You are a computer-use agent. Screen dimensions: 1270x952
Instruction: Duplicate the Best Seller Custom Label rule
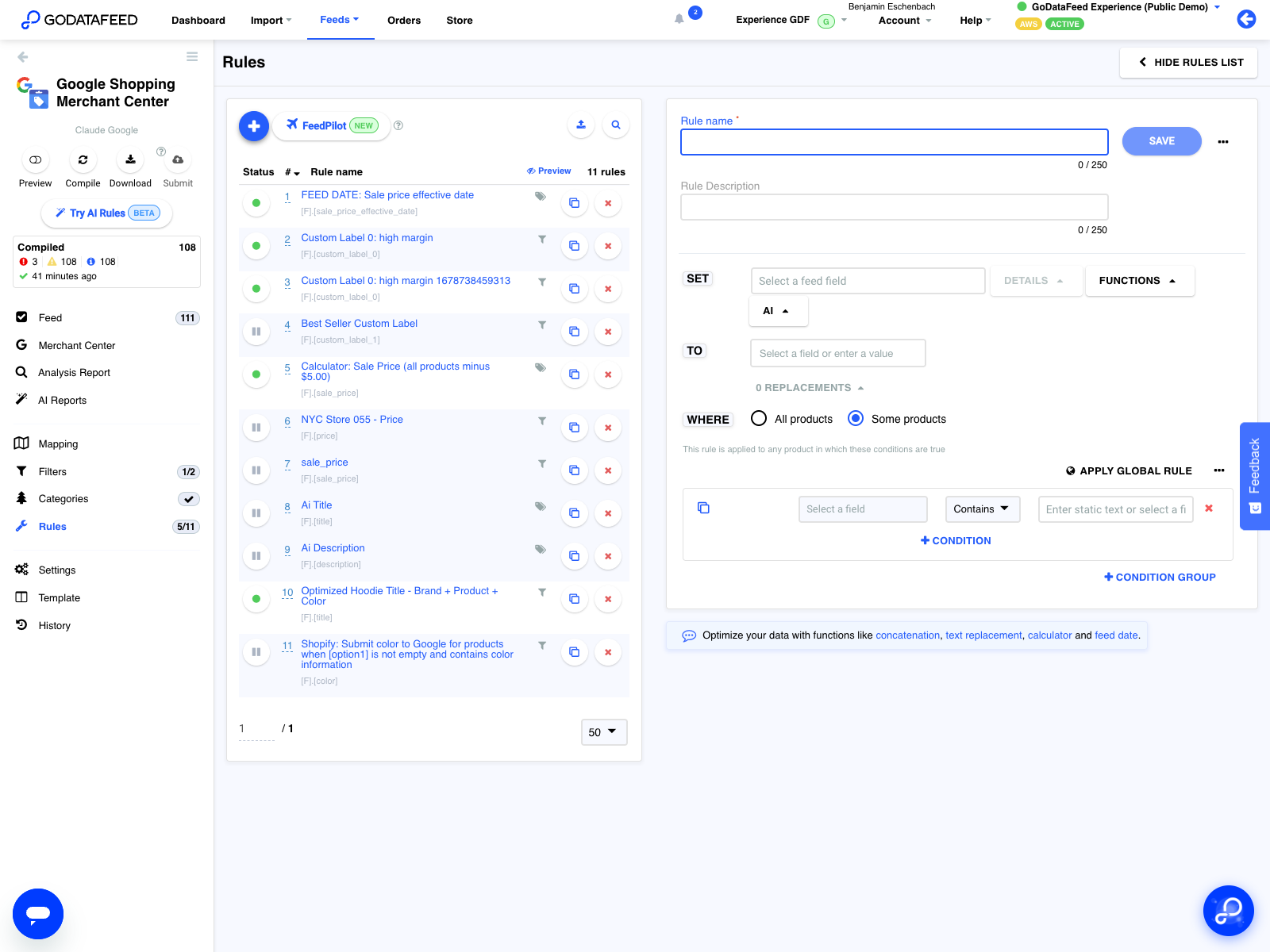tap(574, 332)
